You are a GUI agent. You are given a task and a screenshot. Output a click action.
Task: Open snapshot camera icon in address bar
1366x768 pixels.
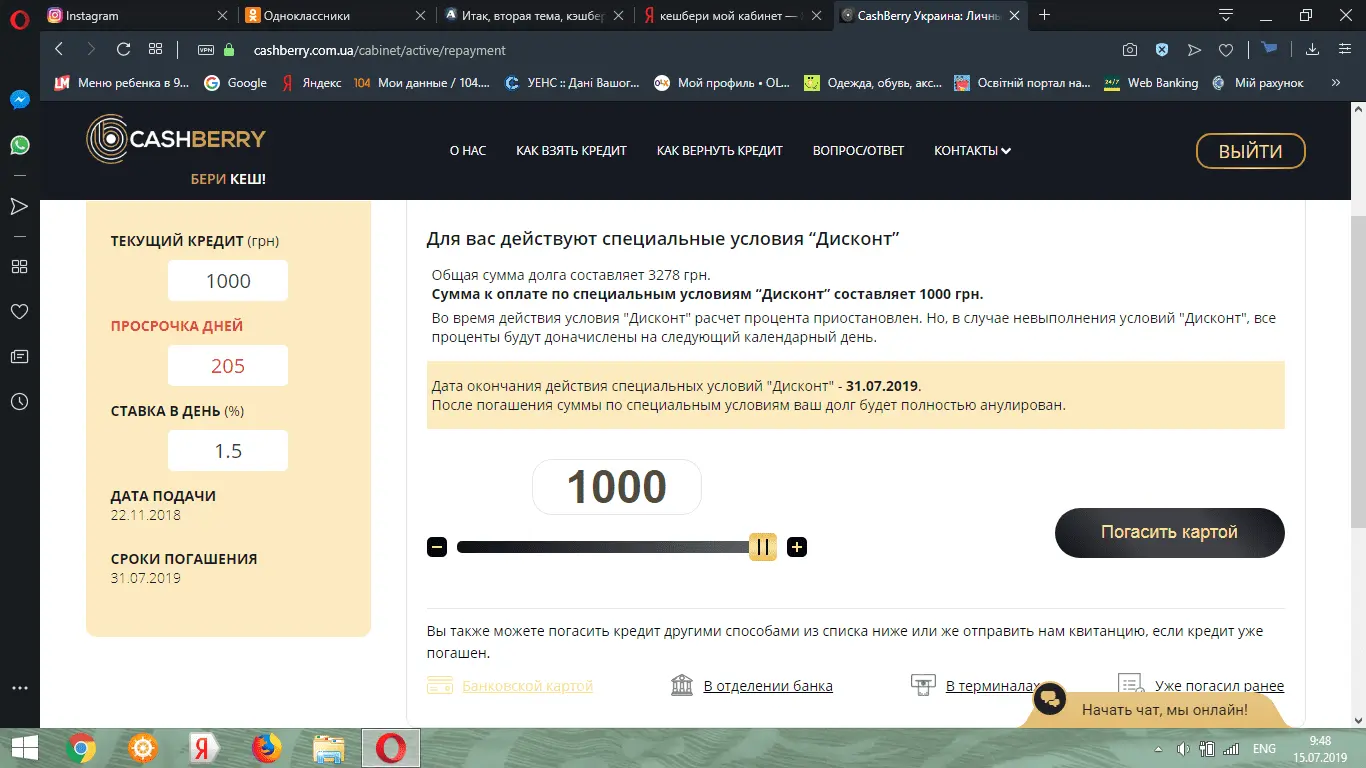coord(1129,49)
